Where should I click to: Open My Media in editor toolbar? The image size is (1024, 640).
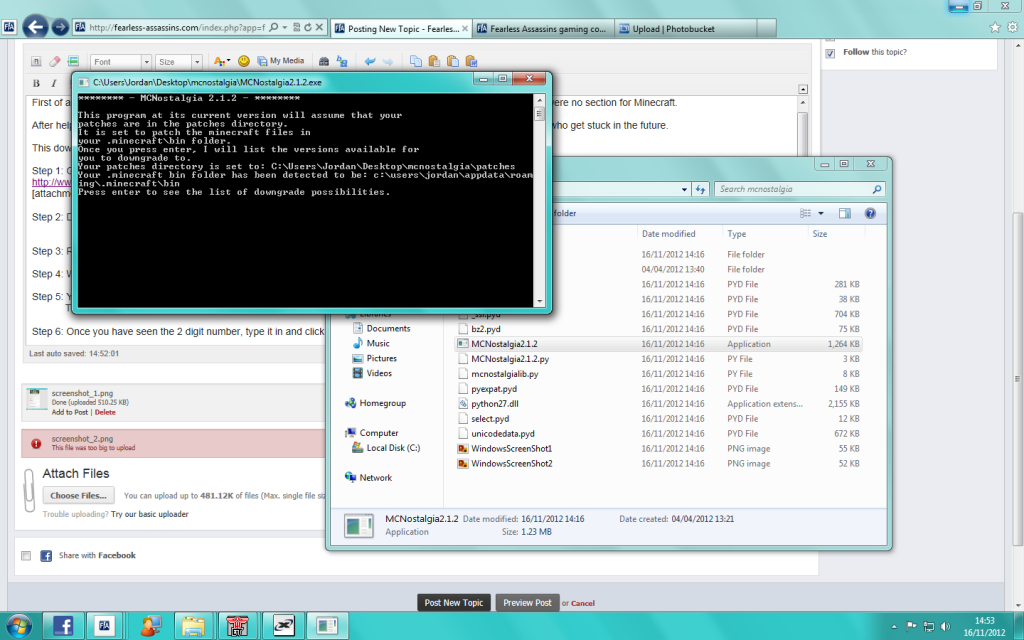pyautogui.click(x=280, y=62)
